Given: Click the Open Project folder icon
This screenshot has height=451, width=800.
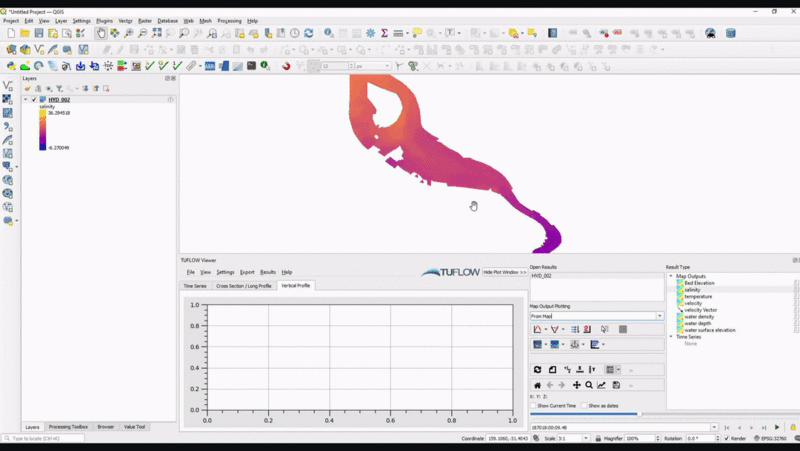Looking at the screenshot, I should coord(24,33).
